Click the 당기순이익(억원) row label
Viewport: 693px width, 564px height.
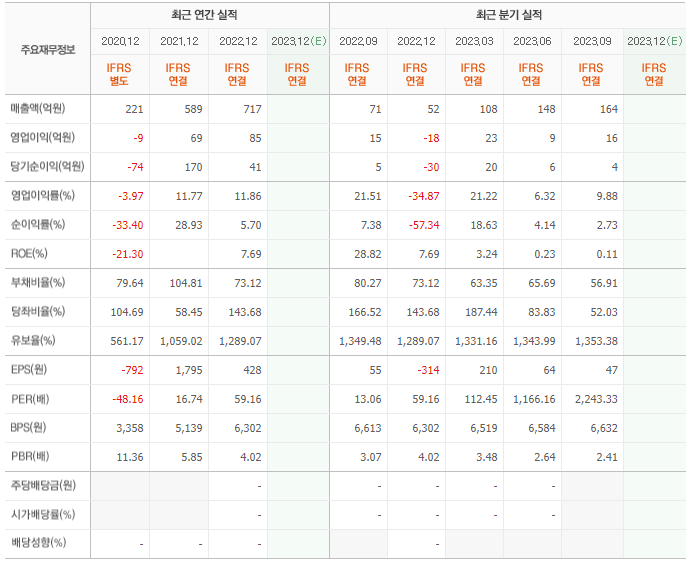[47, 166]
